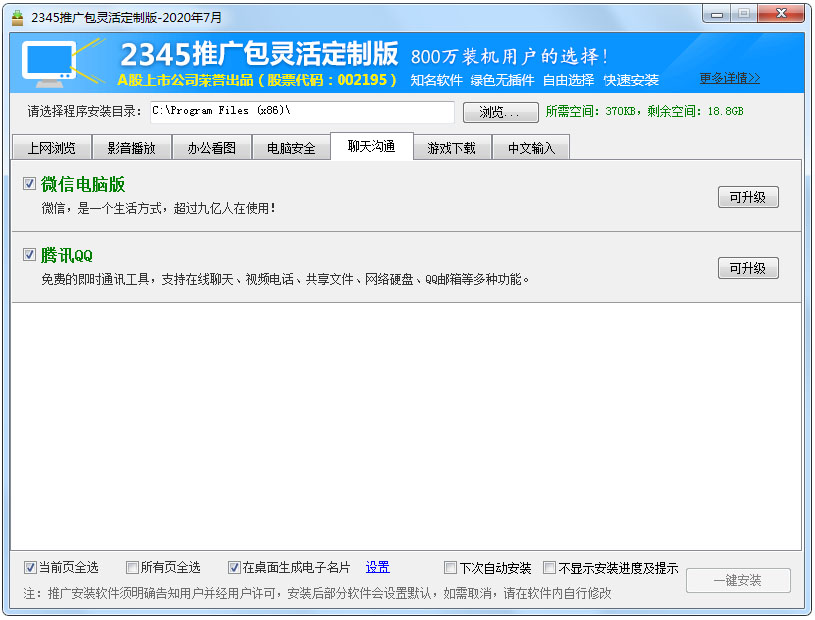Click the 所需空间 disk space text
The height and width of the screenshot is (620, 815).
coord(645,111)
